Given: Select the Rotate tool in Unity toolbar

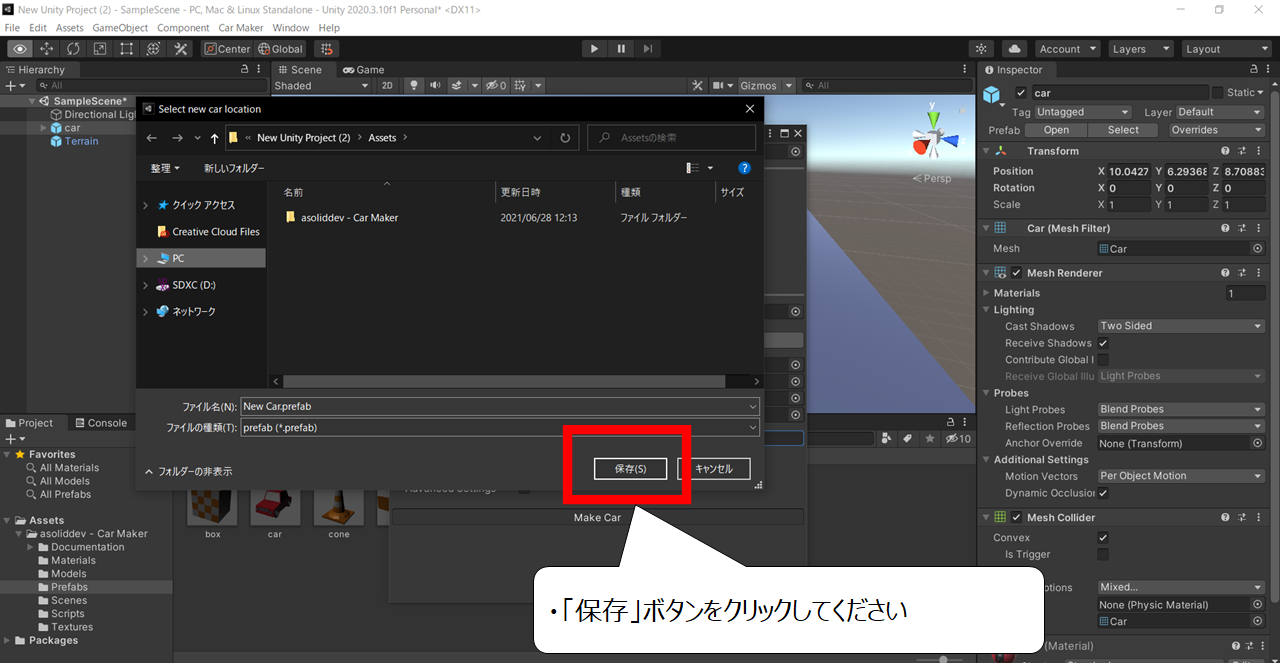Looking at the screenshot, I should 74,48.
